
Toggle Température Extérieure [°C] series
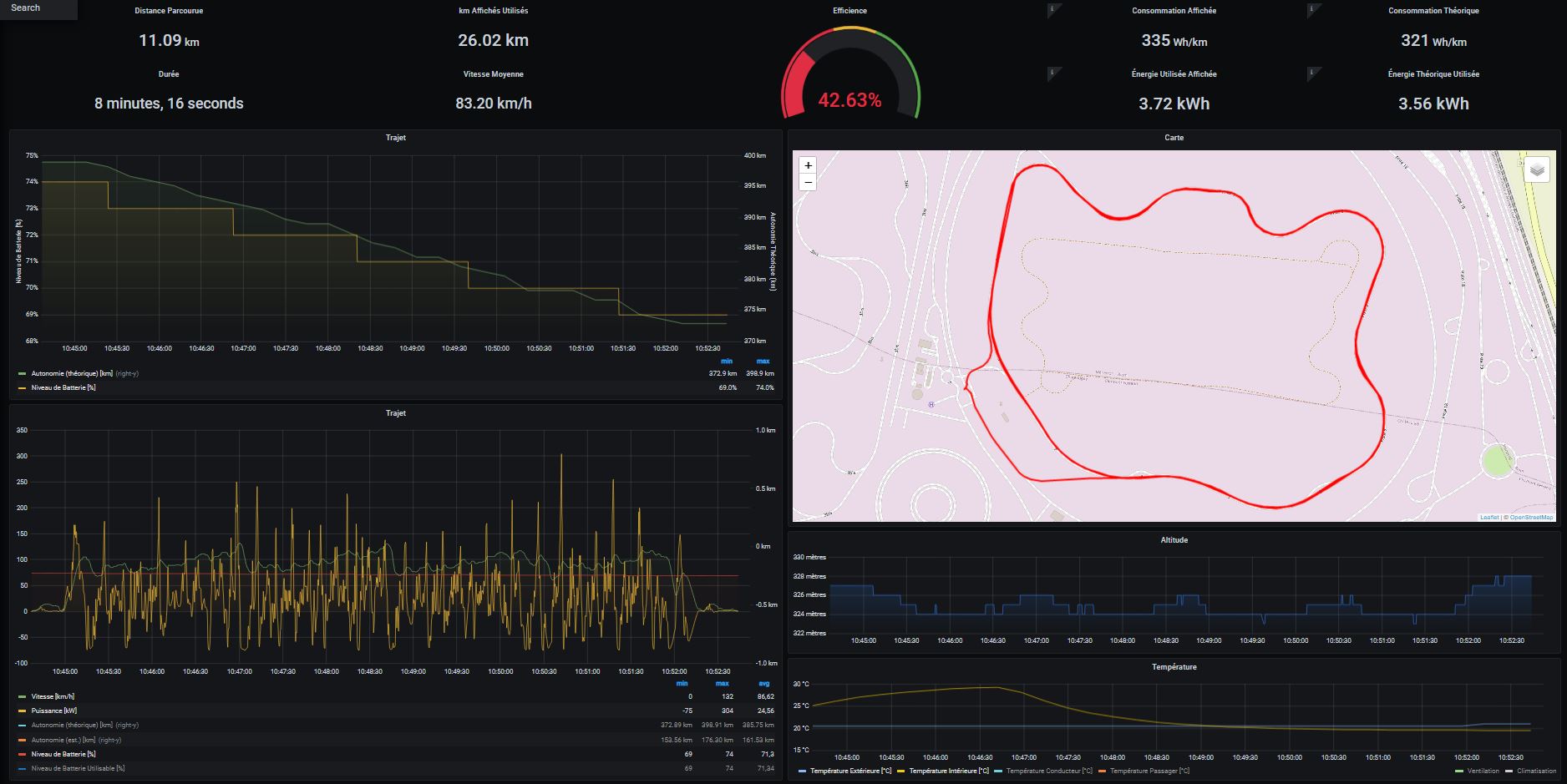(x=850, y=771)
